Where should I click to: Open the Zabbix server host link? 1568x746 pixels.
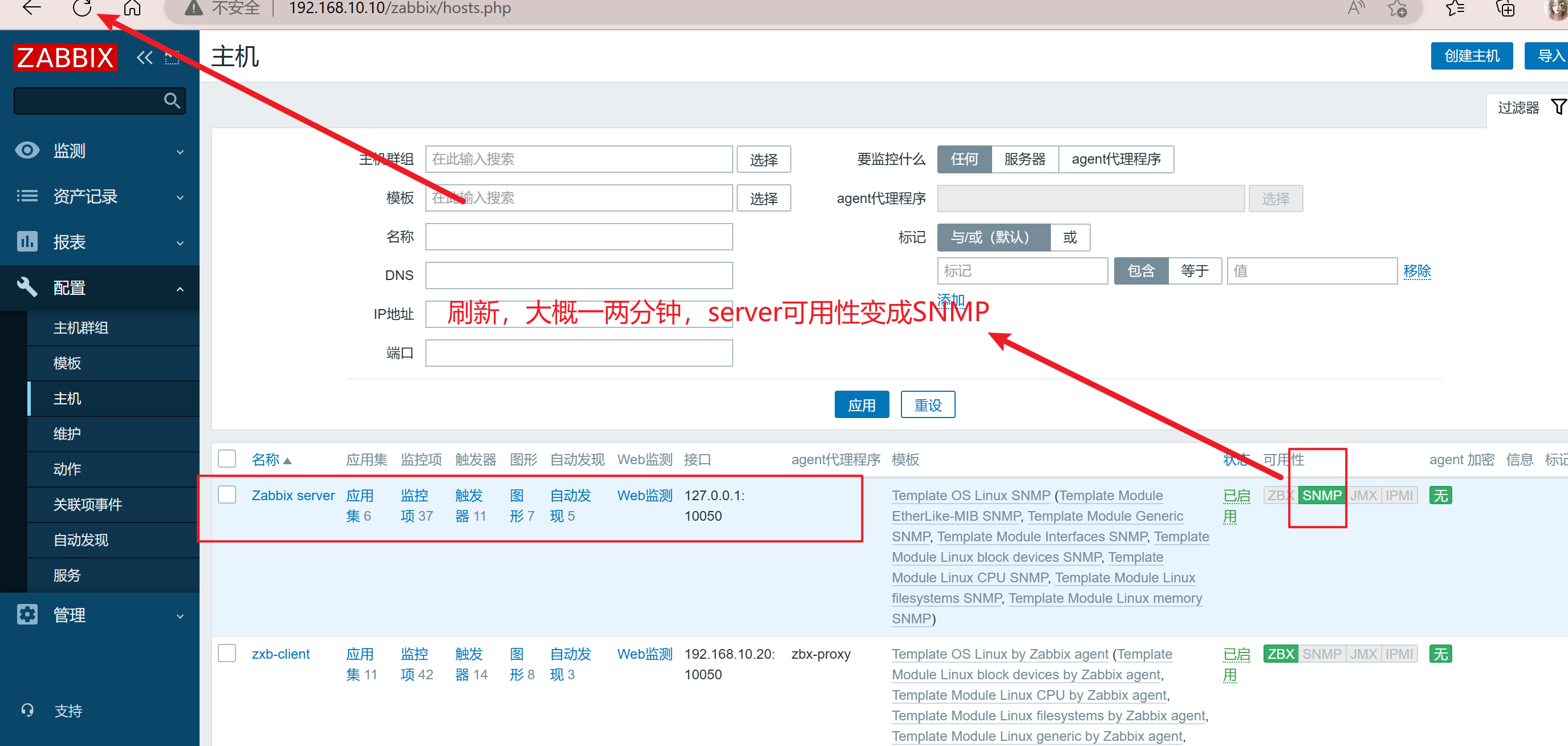(293, 495)
